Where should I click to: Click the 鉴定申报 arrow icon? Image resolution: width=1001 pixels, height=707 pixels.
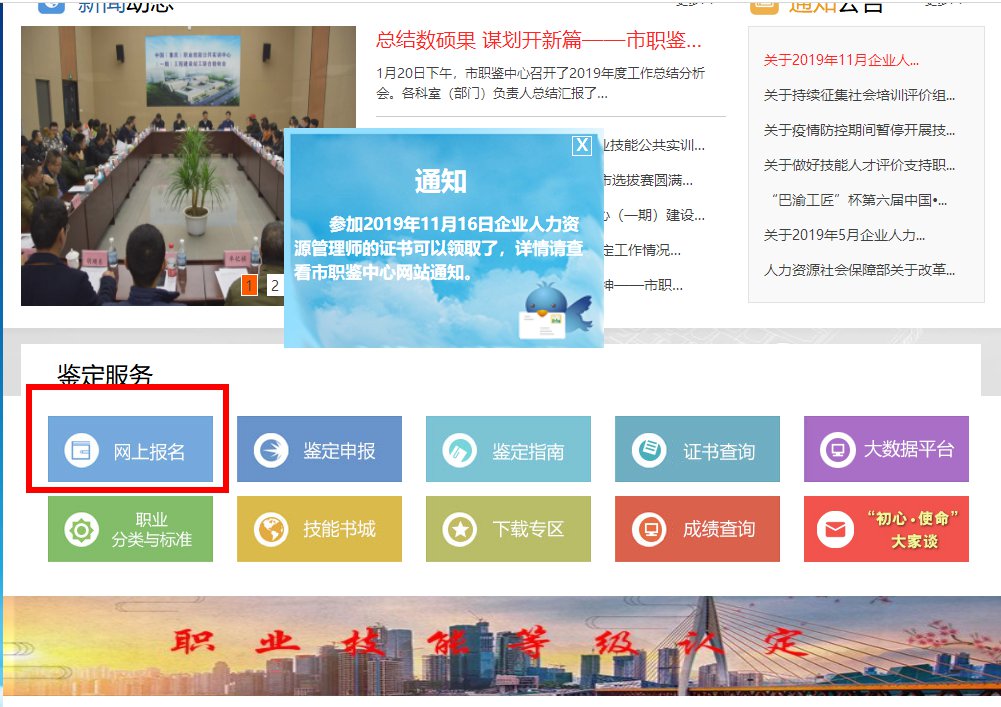click(x=271, y=450)
